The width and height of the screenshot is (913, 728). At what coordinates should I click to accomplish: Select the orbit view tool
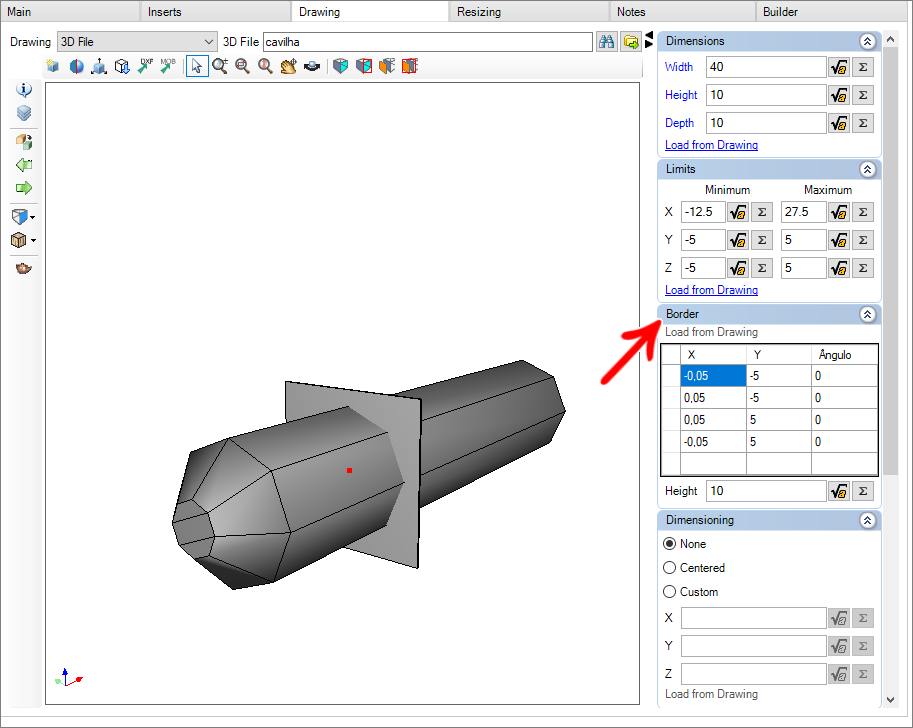pos(312,66)
